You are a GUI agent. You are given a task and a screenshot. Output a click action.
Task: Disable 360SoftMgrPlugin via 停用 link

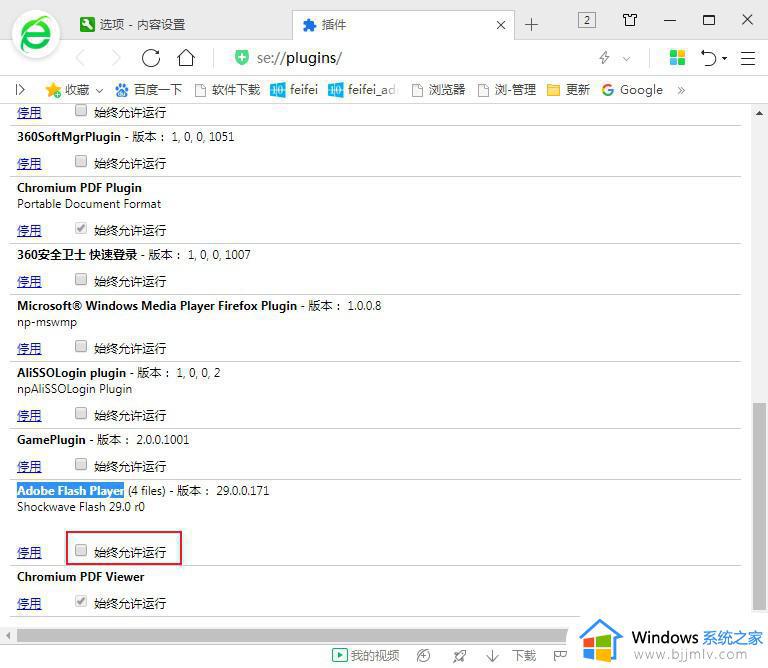click(x=29, y=164)
